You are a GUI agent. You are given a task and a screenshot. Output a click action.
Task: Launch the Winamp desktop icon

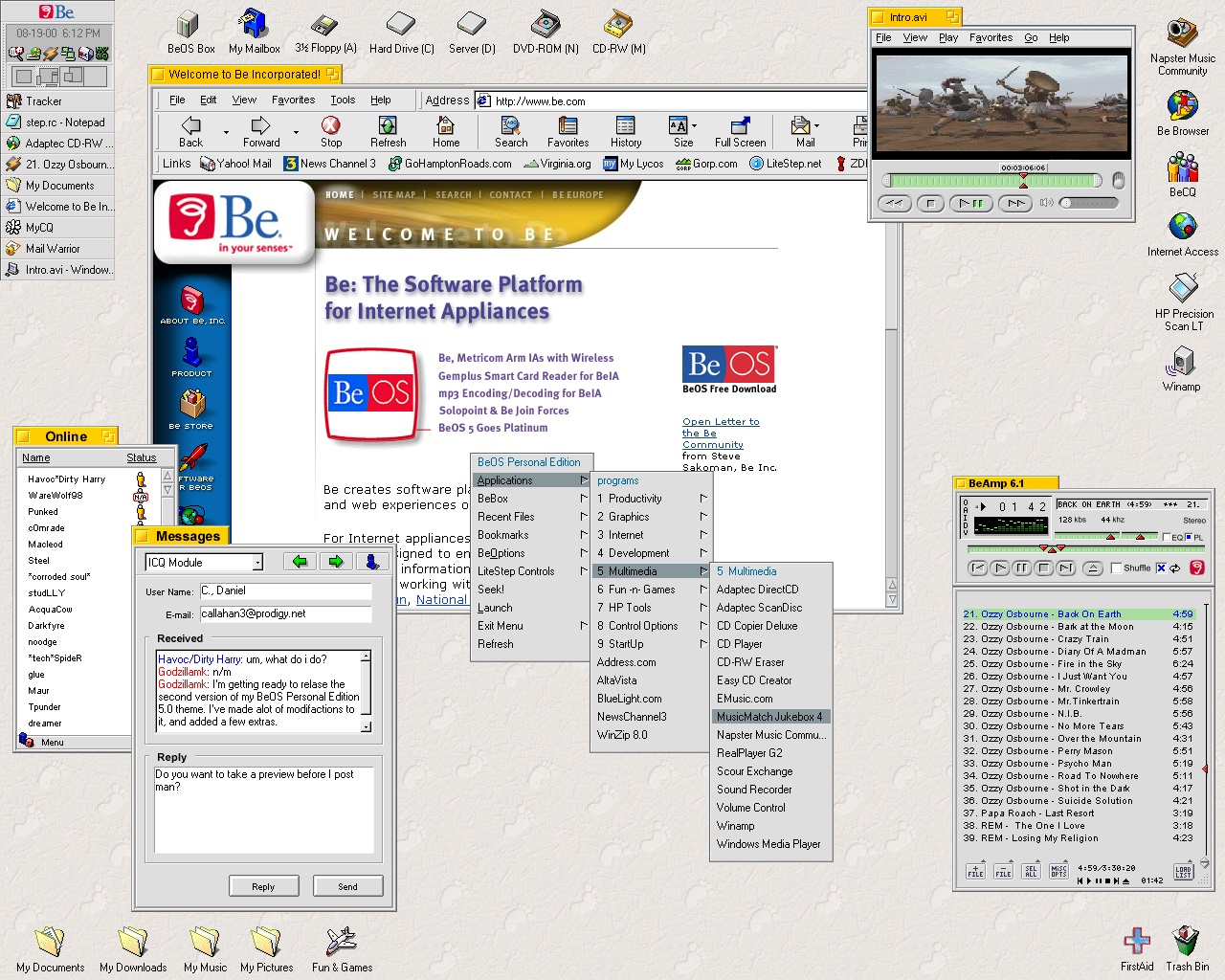(1182, 368)
